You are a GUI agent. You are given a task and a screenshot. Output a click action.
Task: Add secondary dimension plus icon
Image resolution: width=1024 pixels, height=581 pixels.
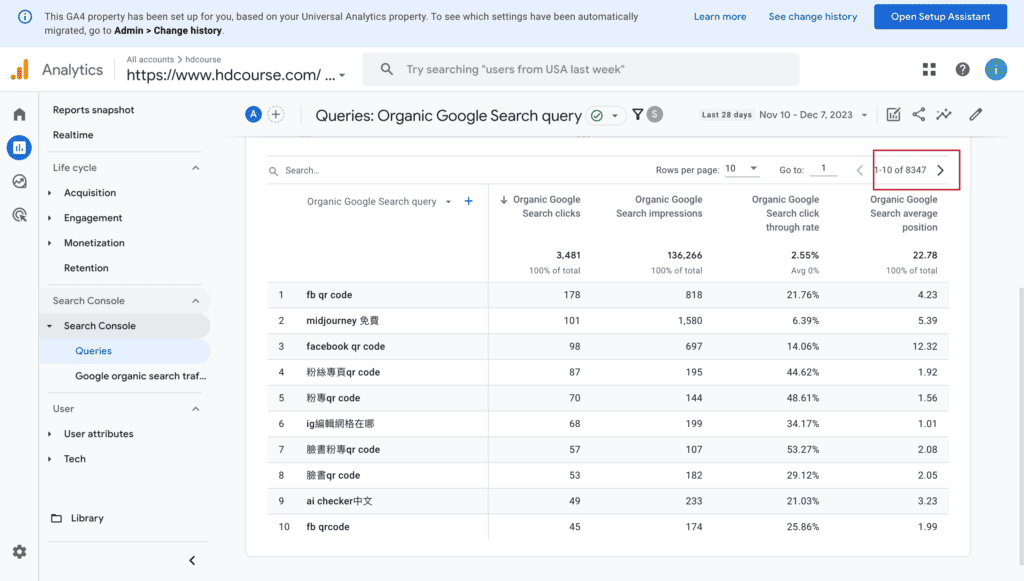468,201
